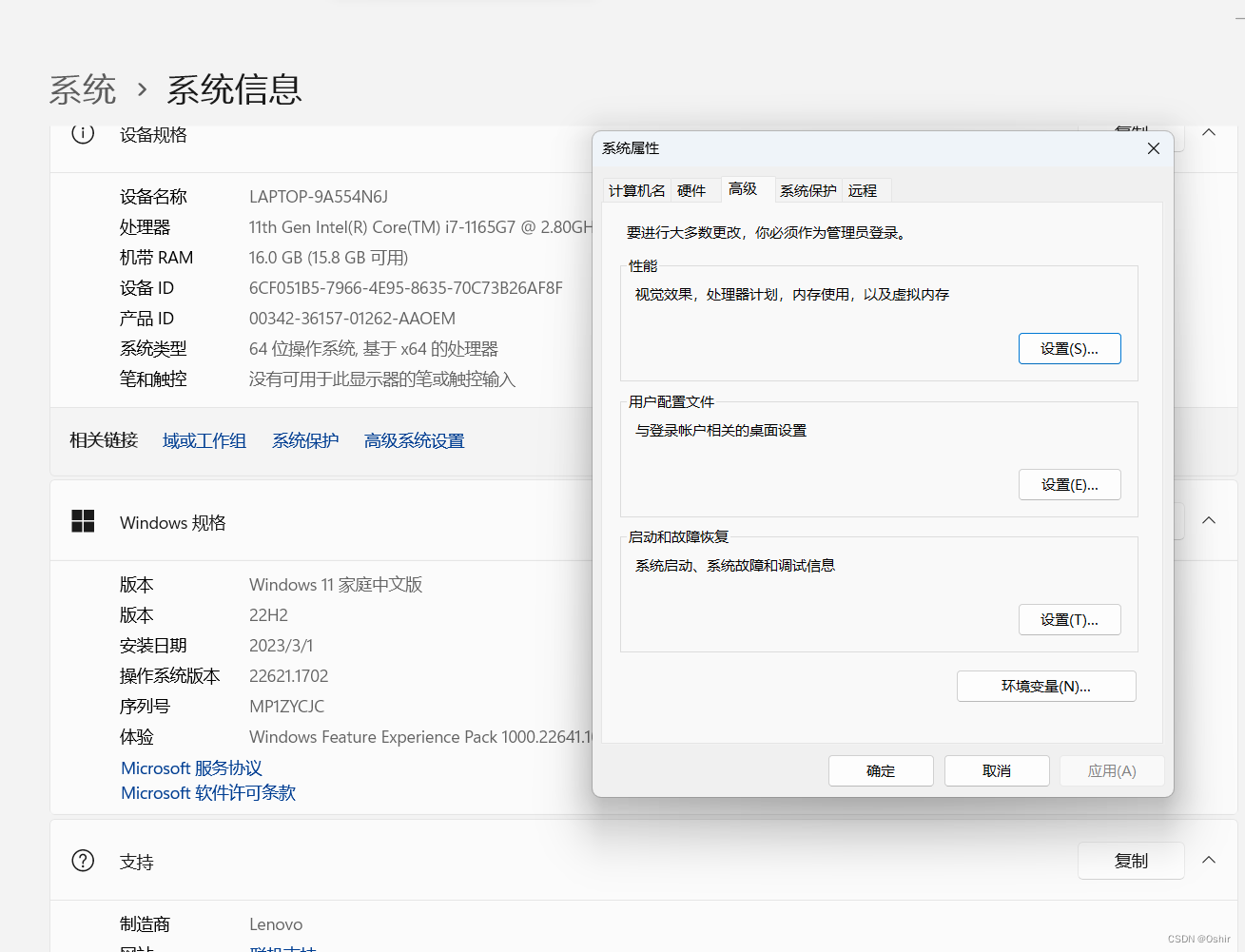Image resolution: width=1245 pixels, height=952 pixels.
Task: Click the question mark icon beside 支持
Action: click(x=83, y=861)
